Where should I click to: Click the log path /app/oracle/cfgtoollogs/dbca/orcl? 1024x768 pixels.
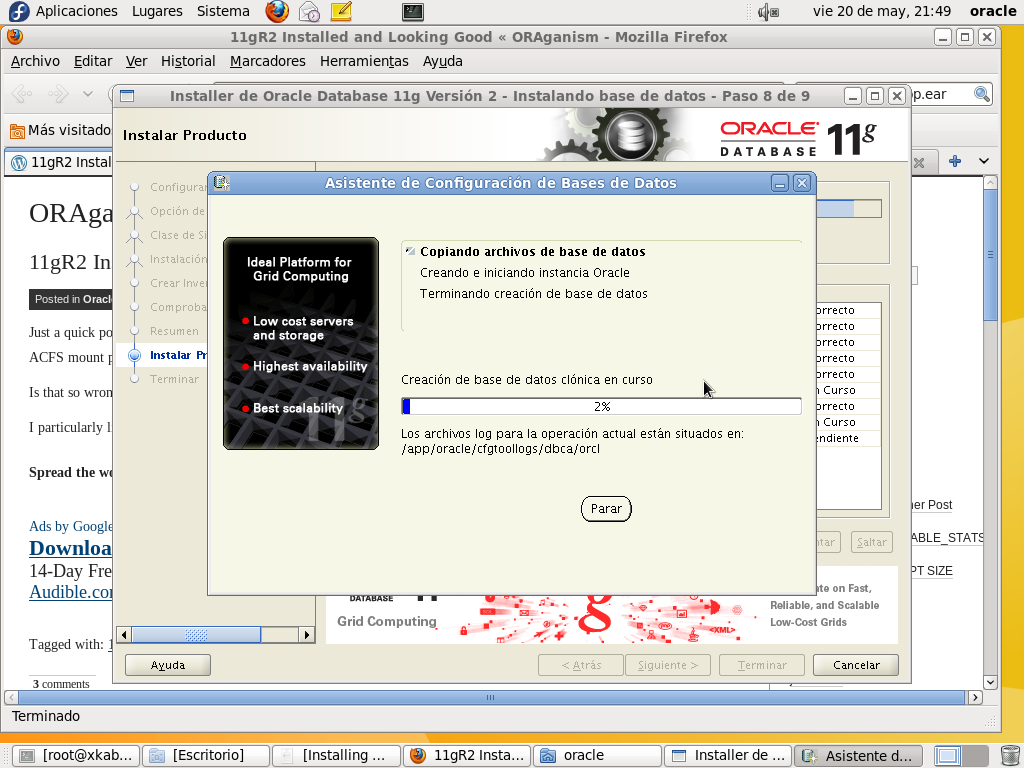[x=500, y=449]
